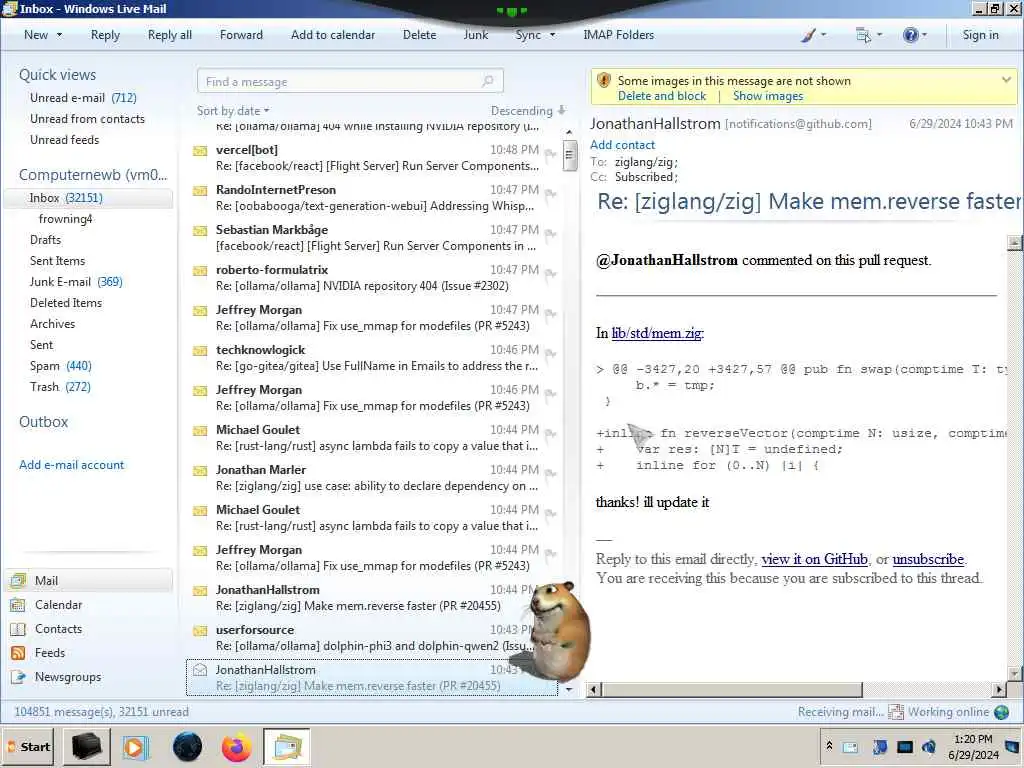Expand the image warning bar chevron
This screenshot has width=1024, height=768.
(x=1006, y=80)
